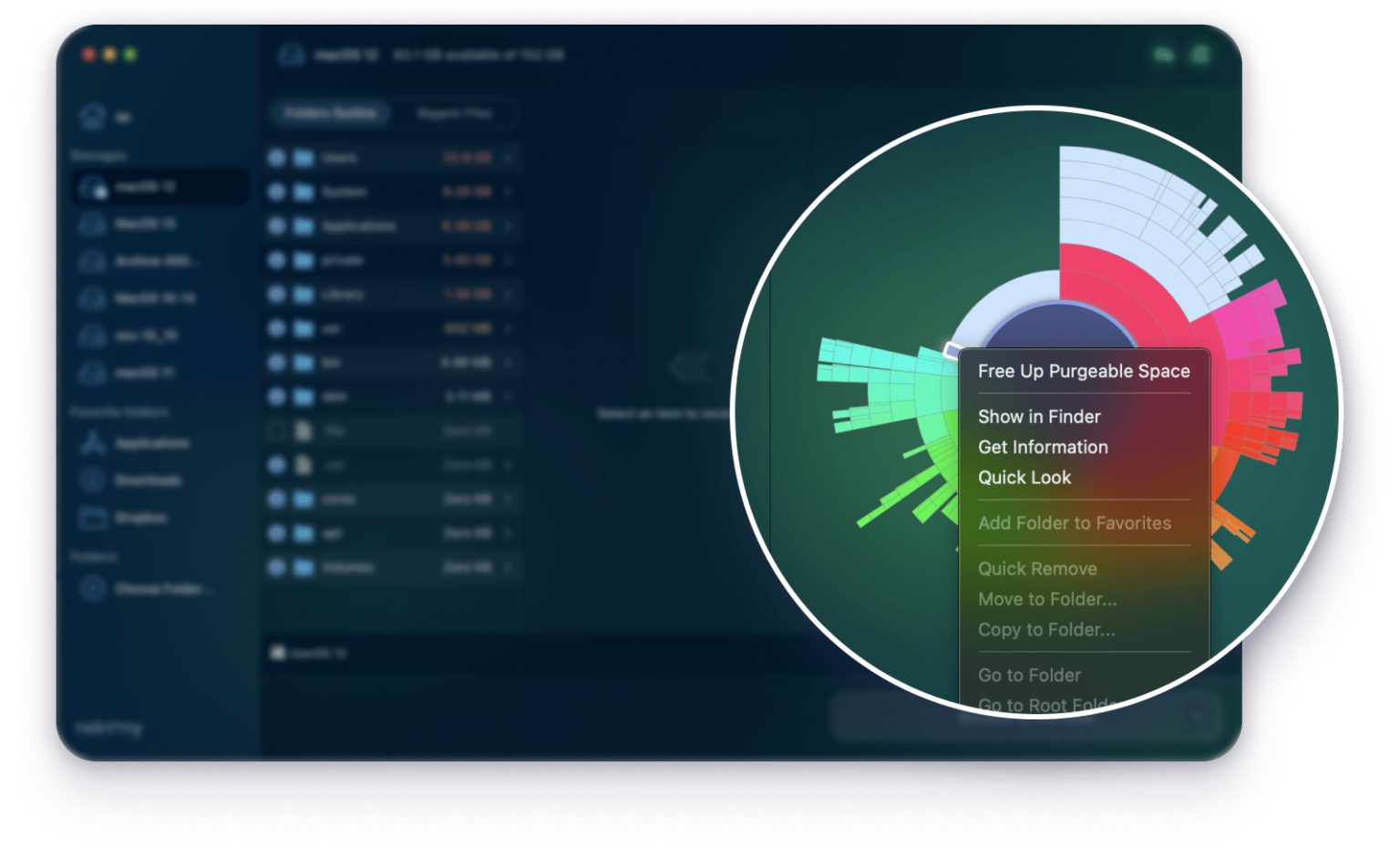Toggle the checkbox beside the private folder
Image resolution: width=1400 pixels, height=858 pixels.
point(278,260)
